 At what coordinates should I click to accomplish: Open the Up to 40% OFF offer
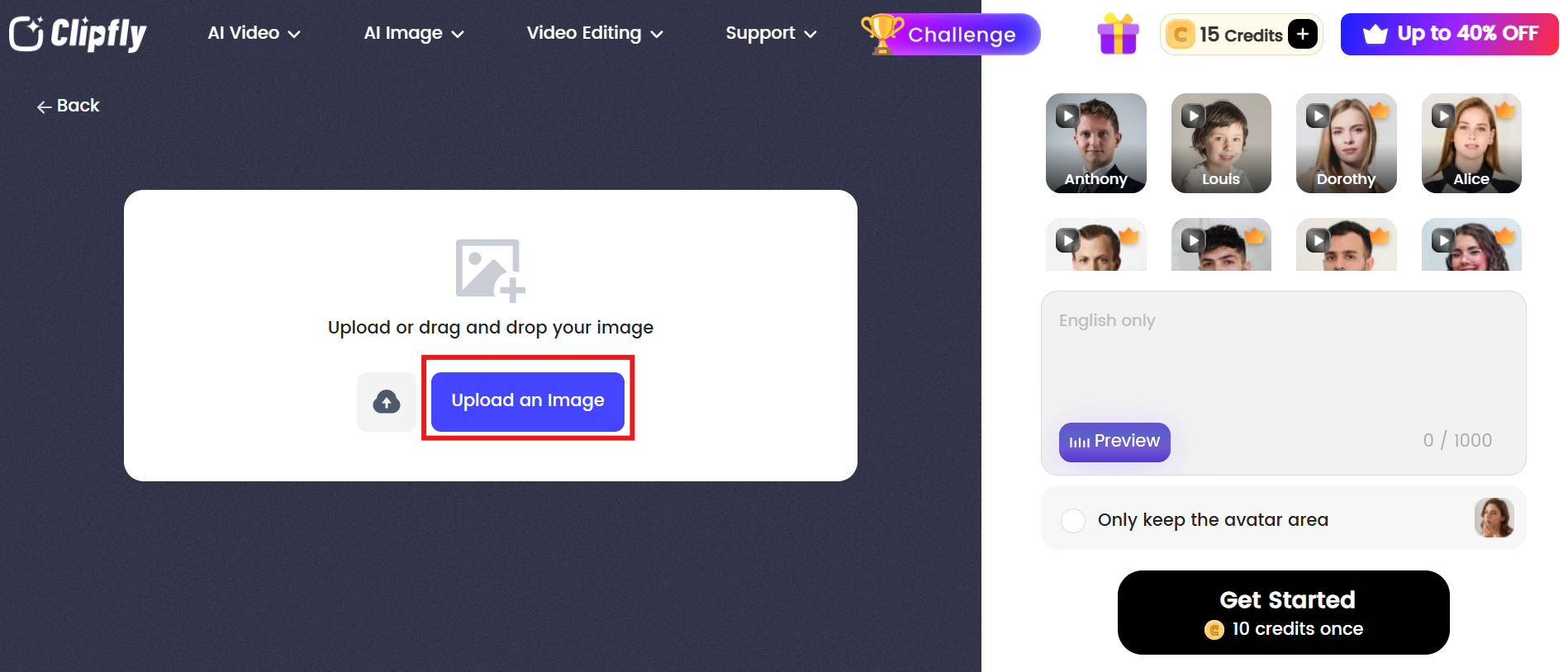coord(1450,34)
